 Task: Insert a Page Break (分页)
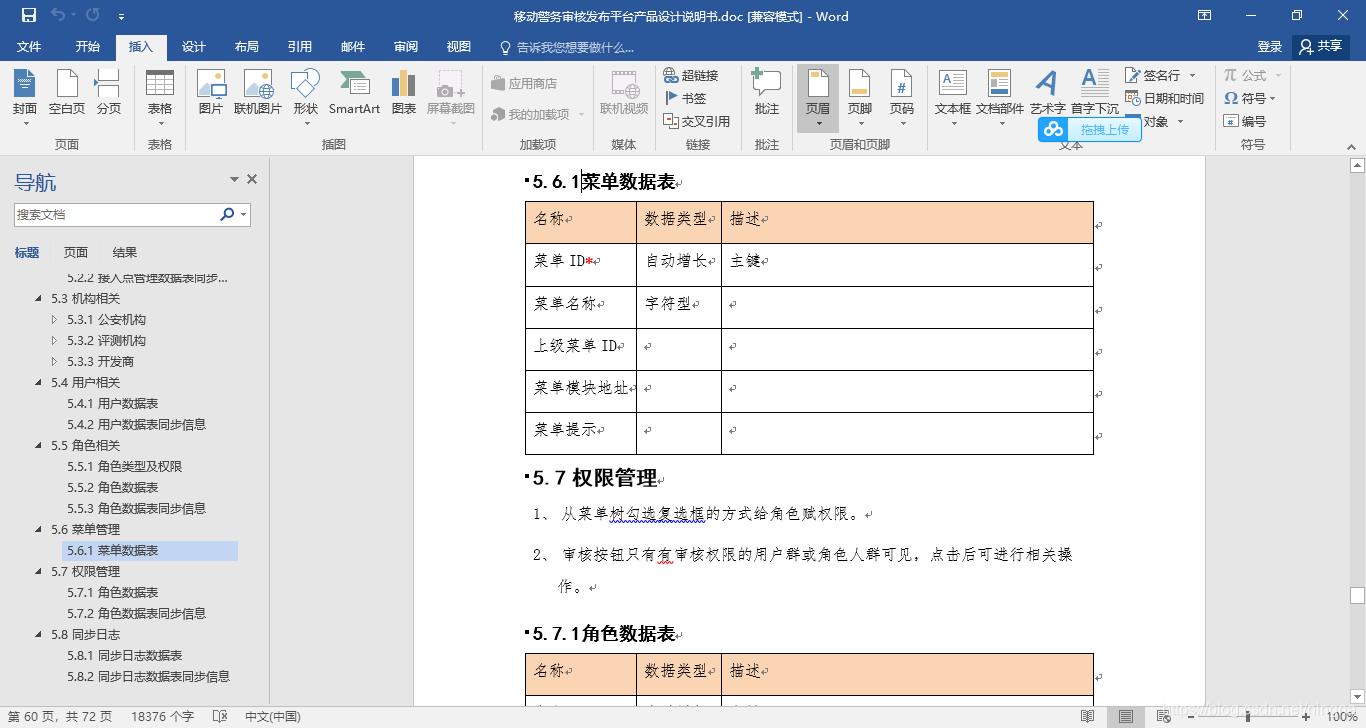[109, 92]
